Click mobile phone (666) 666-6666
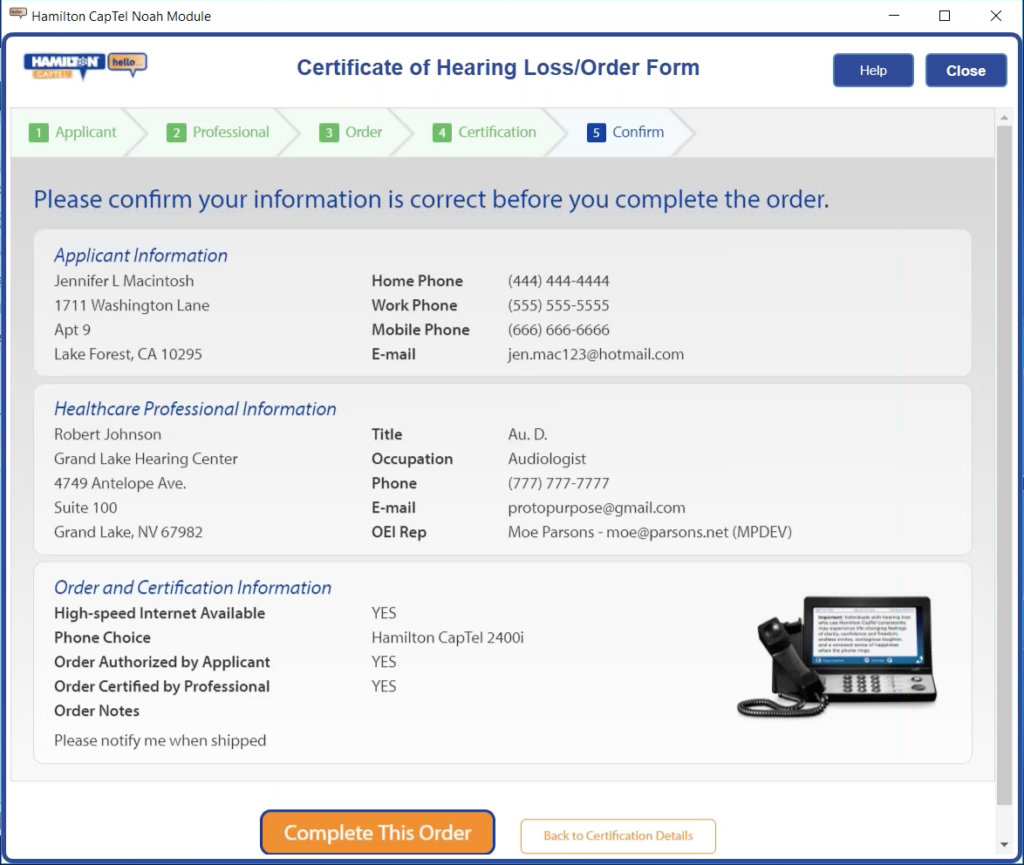The height and width of the screenshot is (865, 1024). 558,330
